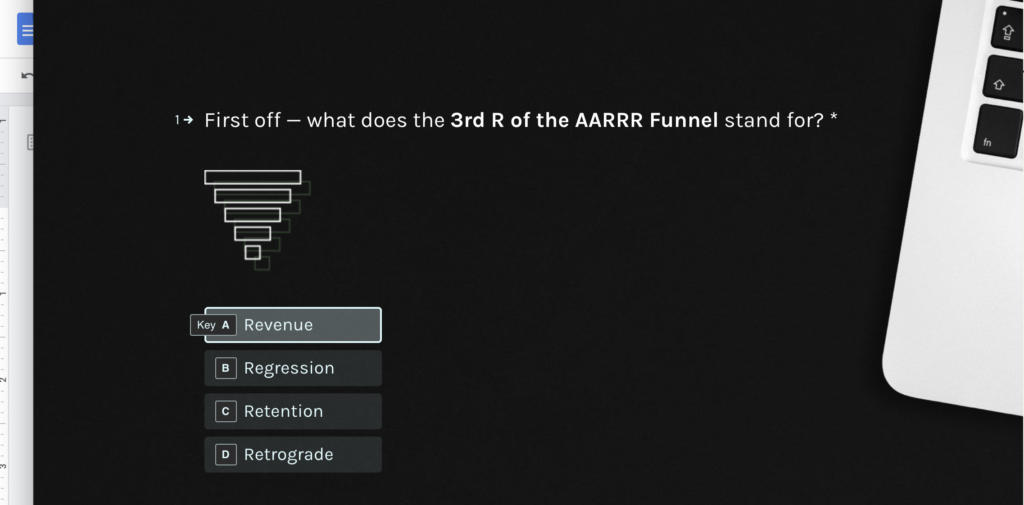Click the shift key in laptop photo
Screen dimensions: 1024x505
pos(1002,80)
